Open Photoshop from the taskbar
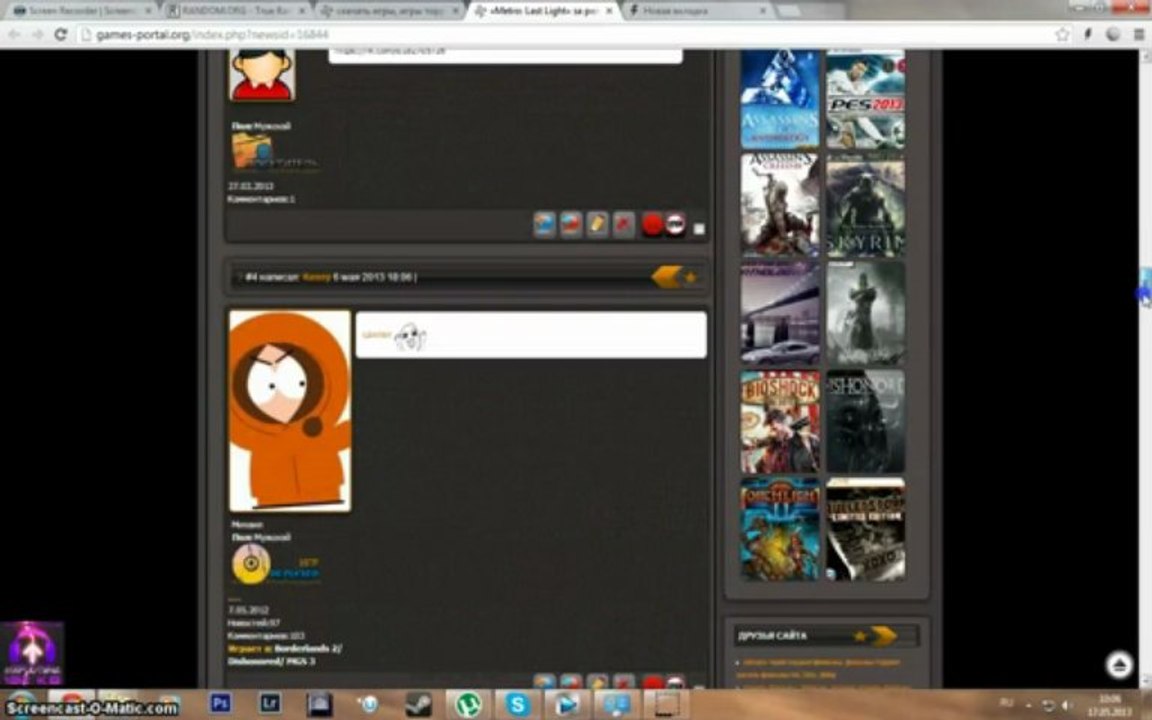1152x720 pixels. pos(220,704)
